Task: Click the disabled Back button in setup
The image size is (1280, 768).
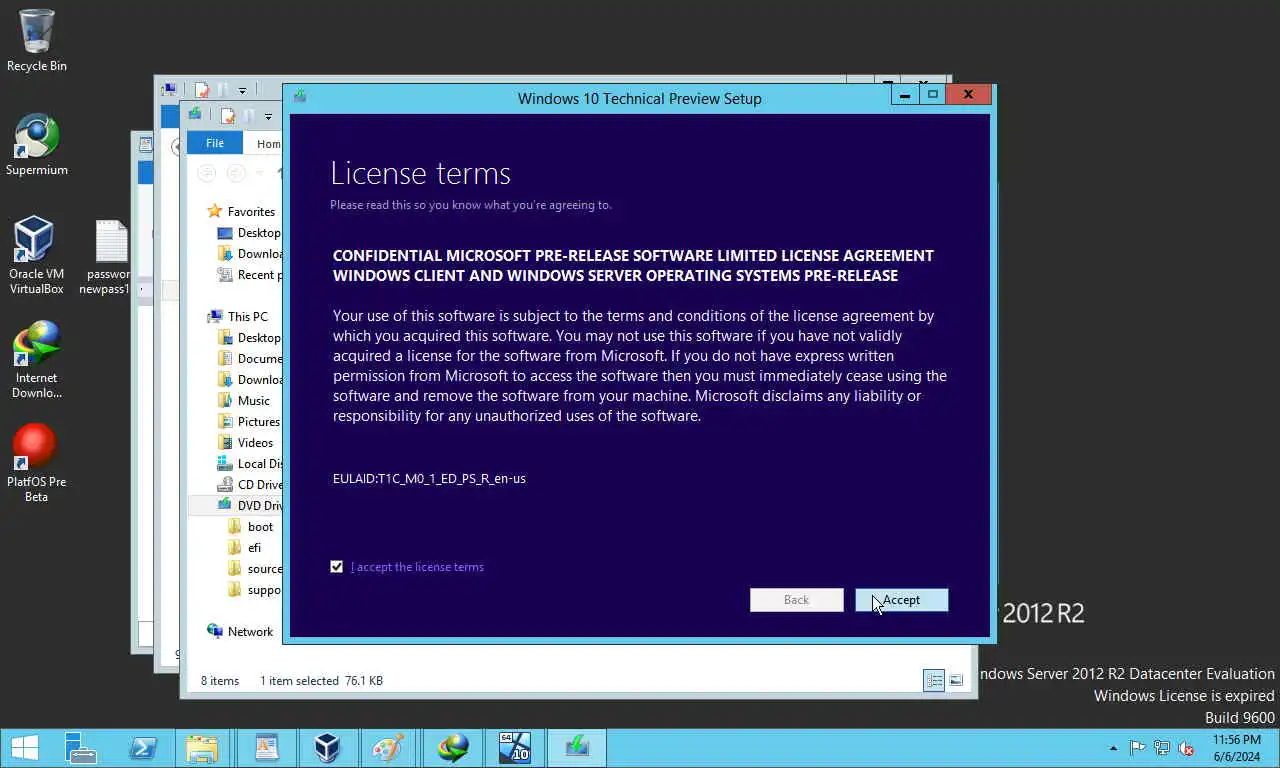Action: pyautogui.click(x=796, y=600)
